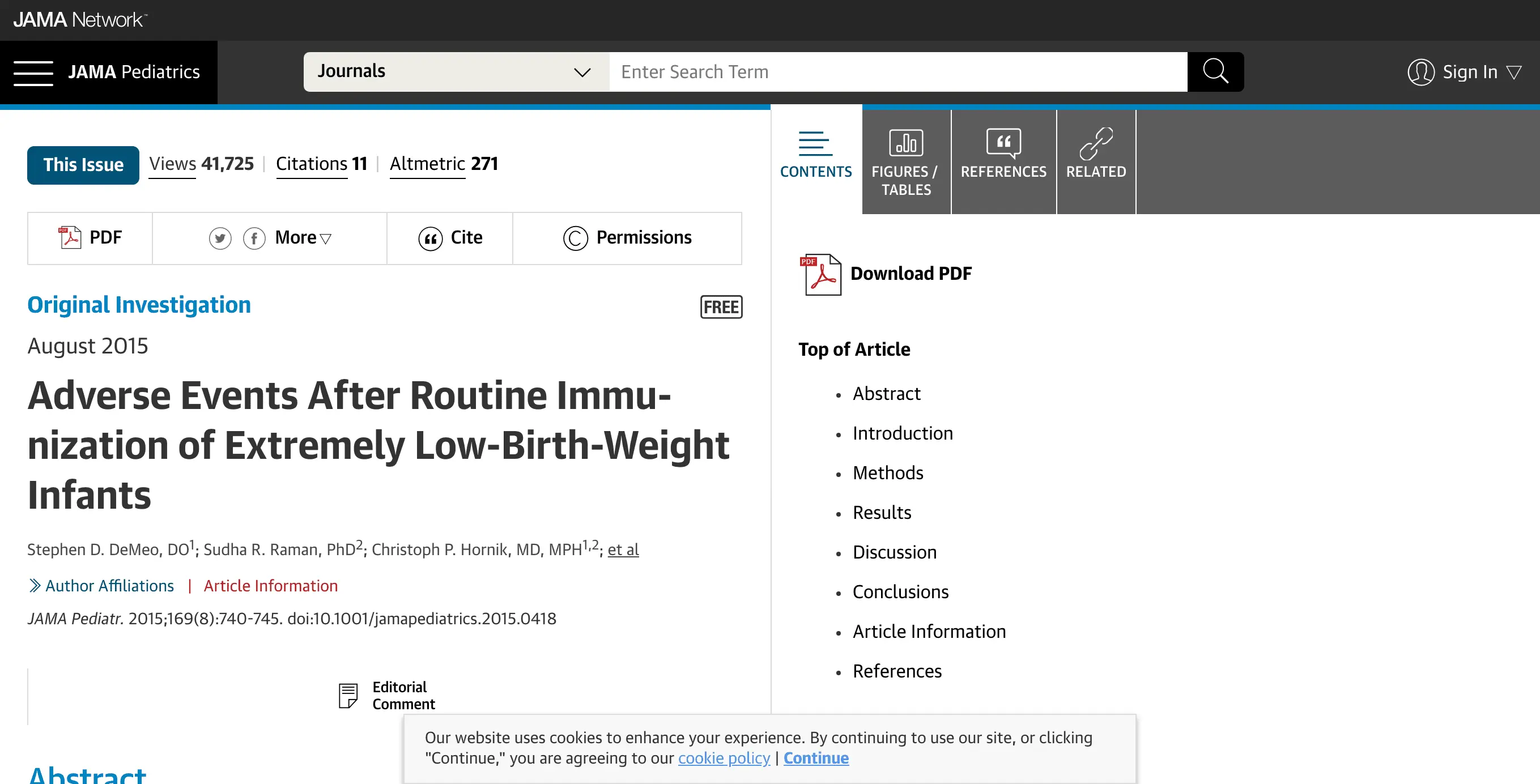Focus the Enter Search Term field
The image size is (1540, 784).
pos(897,72)
